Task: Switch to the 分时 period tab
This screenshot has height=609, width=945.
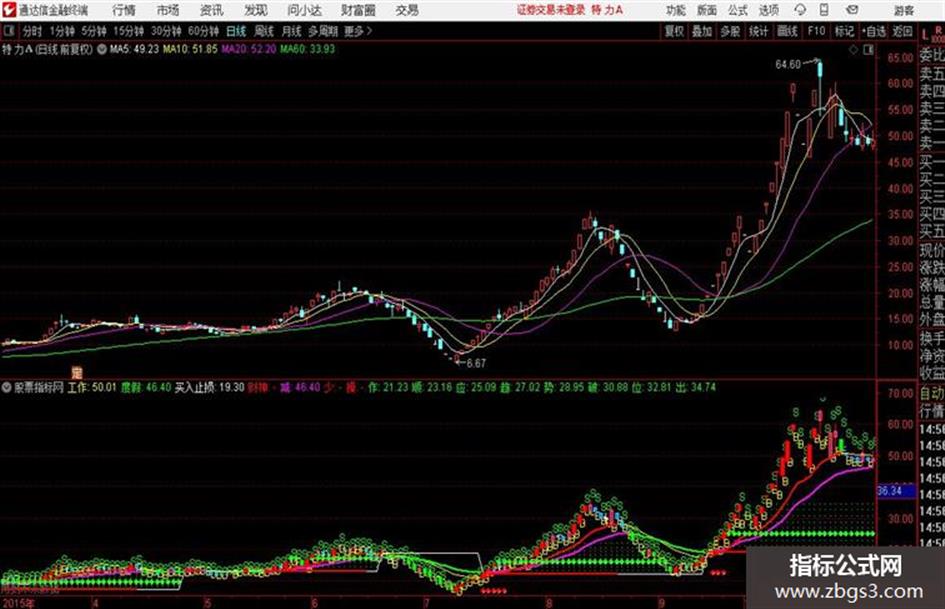Action: point(32,31)
